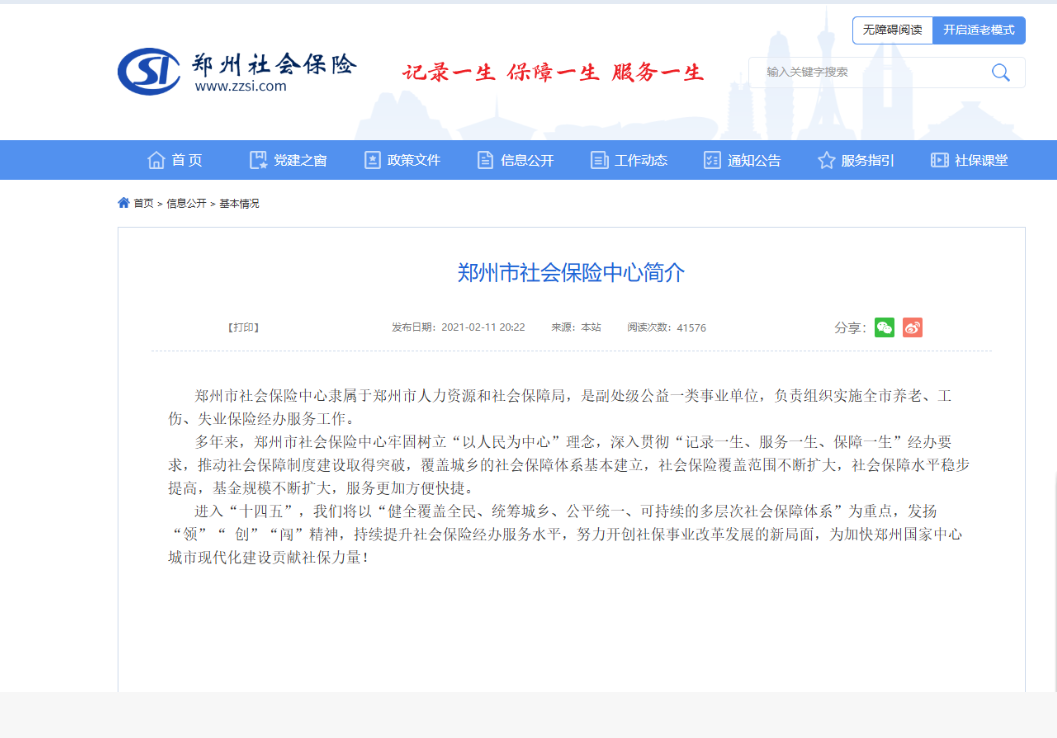The height and width of the screenshot is (738, 1057).
Task: Click the Zhengzhou Social Insurance logo
Action: pos(236,71)
